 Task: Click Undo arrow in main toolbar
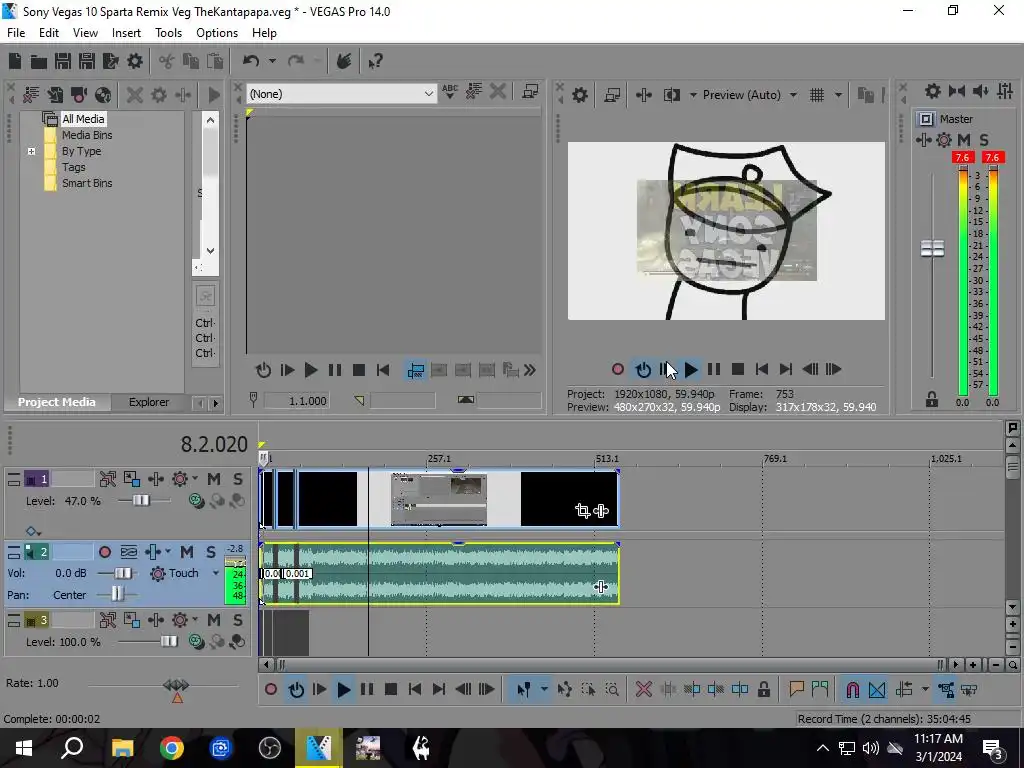click(251, 61)
